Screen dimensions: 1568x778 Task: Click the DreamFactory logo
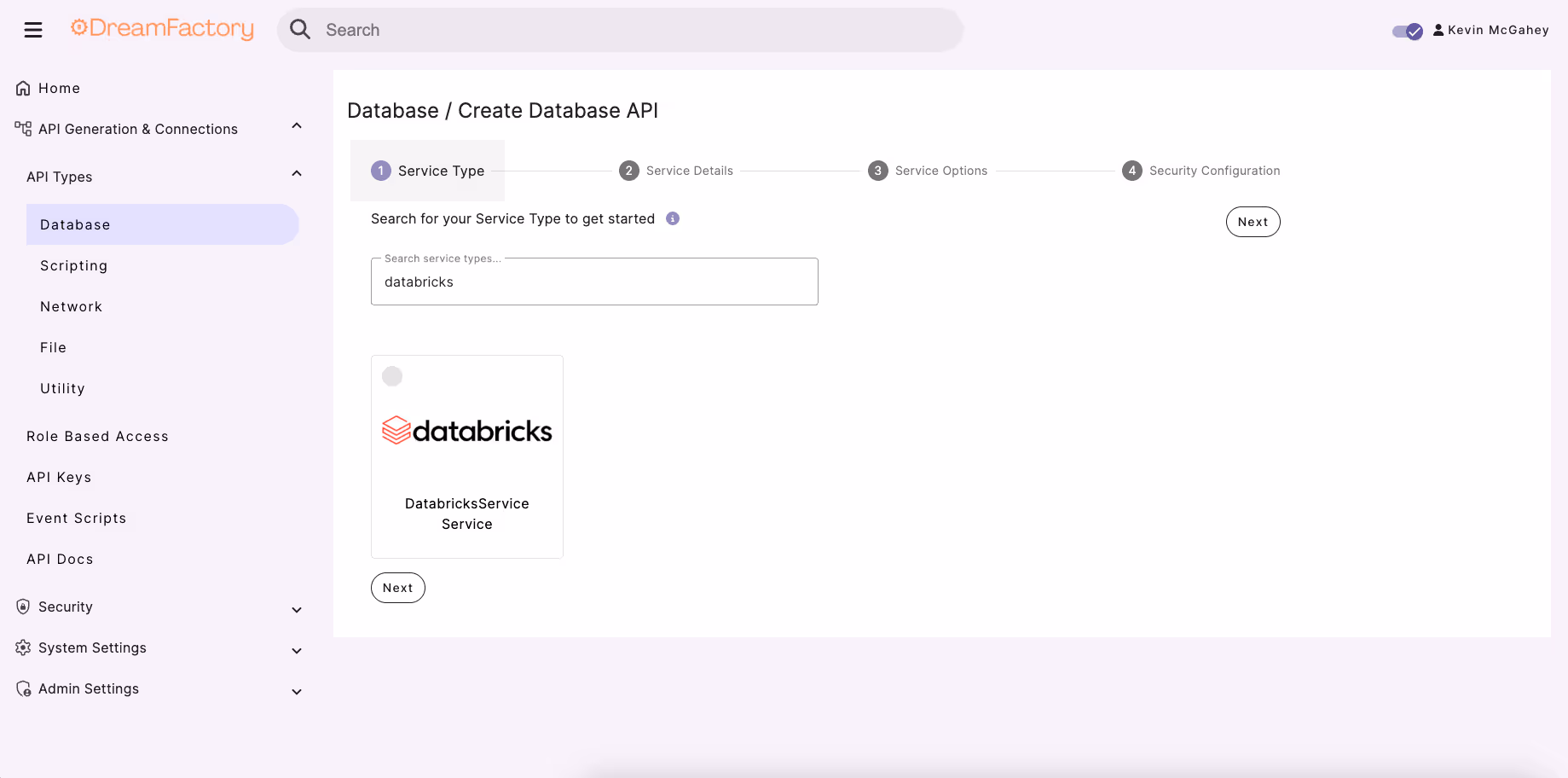[162, 29]
